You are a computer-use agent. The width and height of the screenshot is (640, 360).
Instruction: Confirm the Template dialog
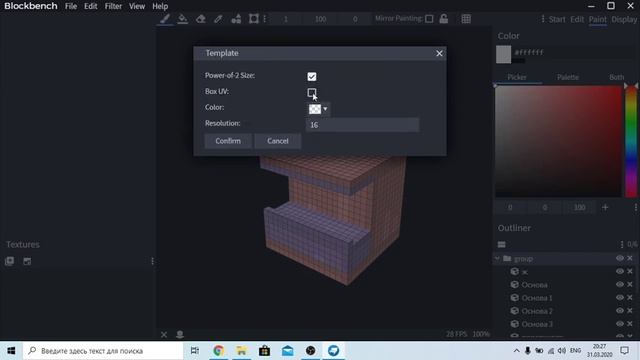(228, 141)
